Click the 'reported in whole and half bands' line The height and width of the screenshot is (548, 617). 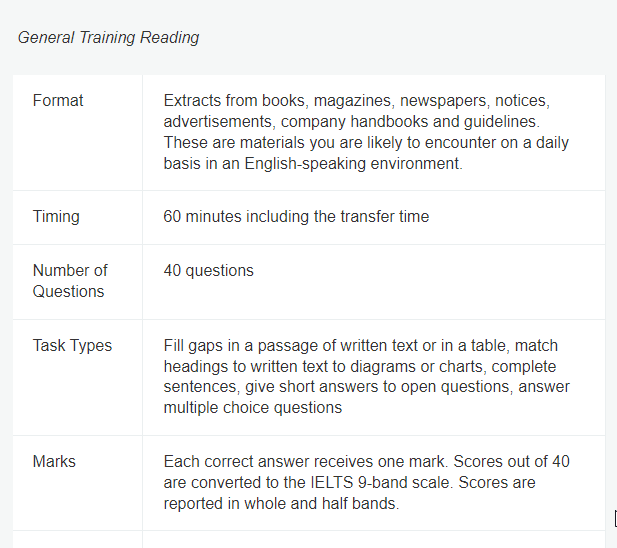(x=281, y=504)
